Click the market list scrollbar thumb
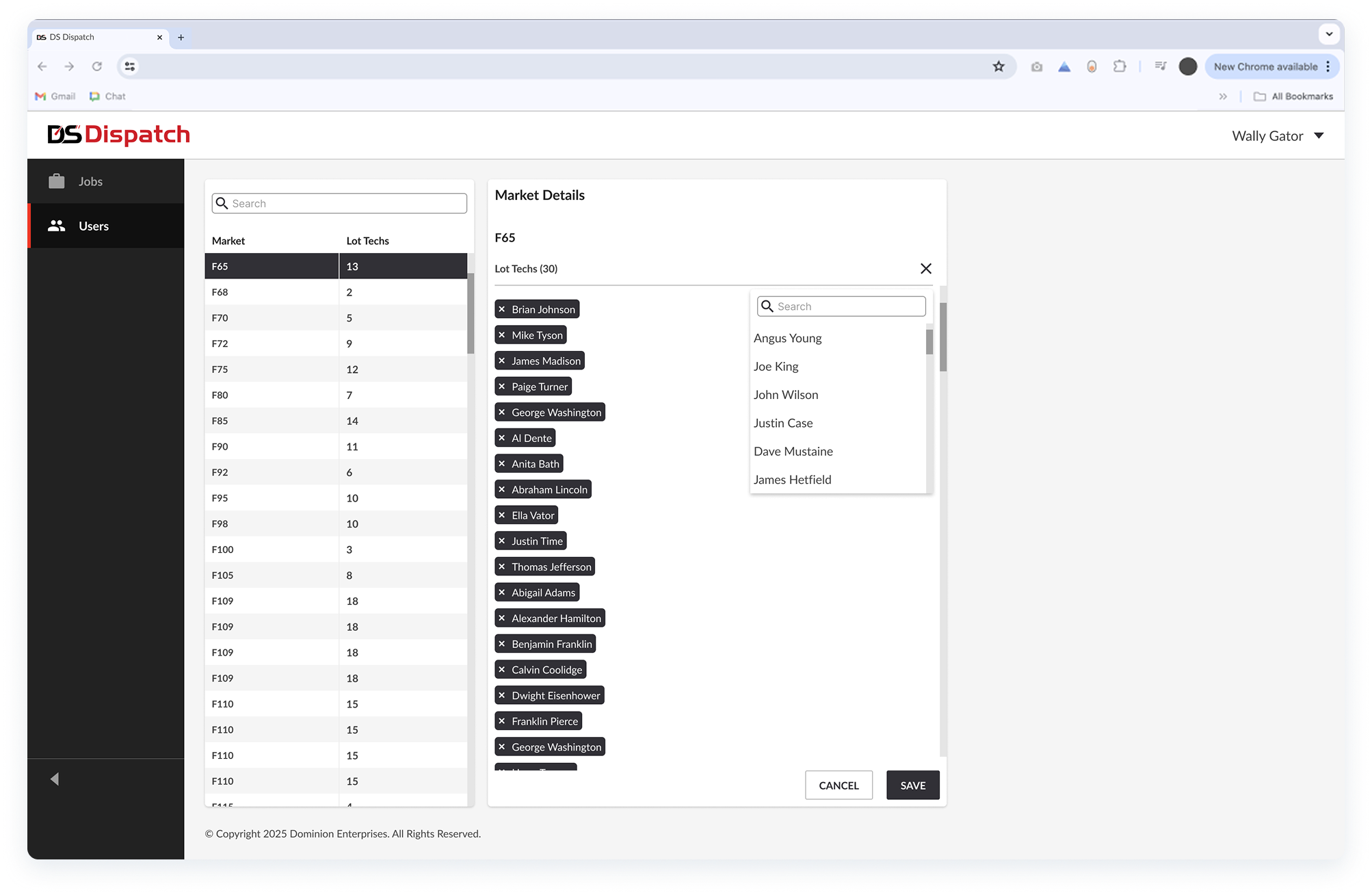1372x895 pixels. tap(471, 315)
